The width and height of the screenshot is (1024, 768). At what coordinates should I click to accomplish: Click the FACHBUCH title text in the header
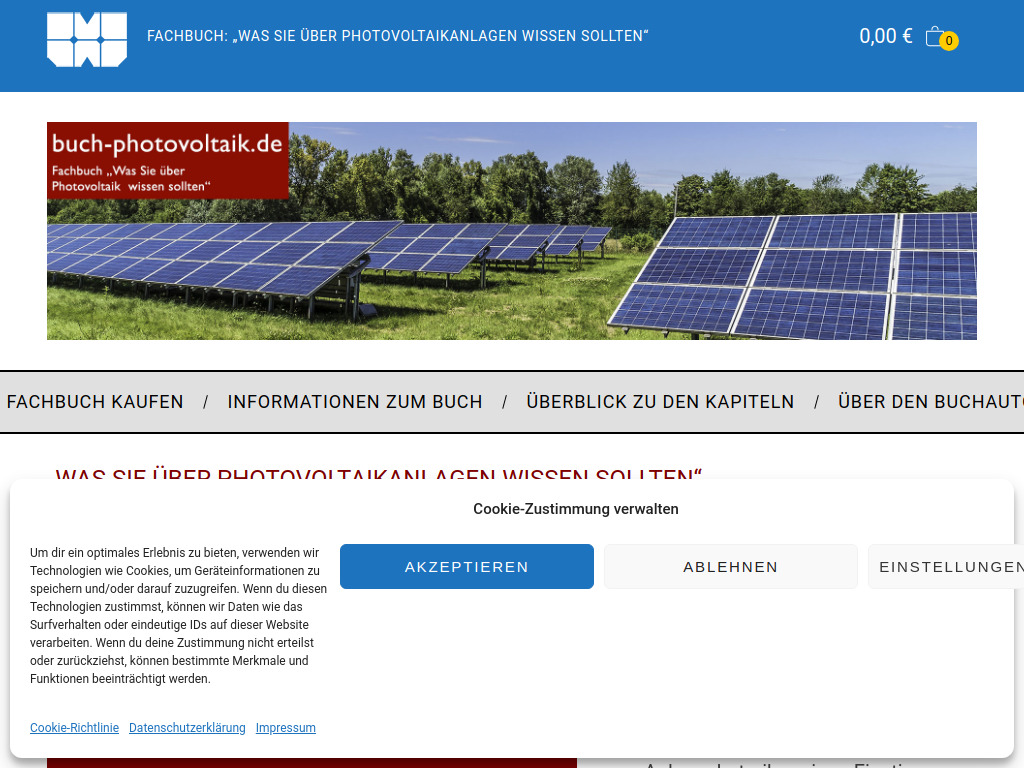[x=398, y=34]
